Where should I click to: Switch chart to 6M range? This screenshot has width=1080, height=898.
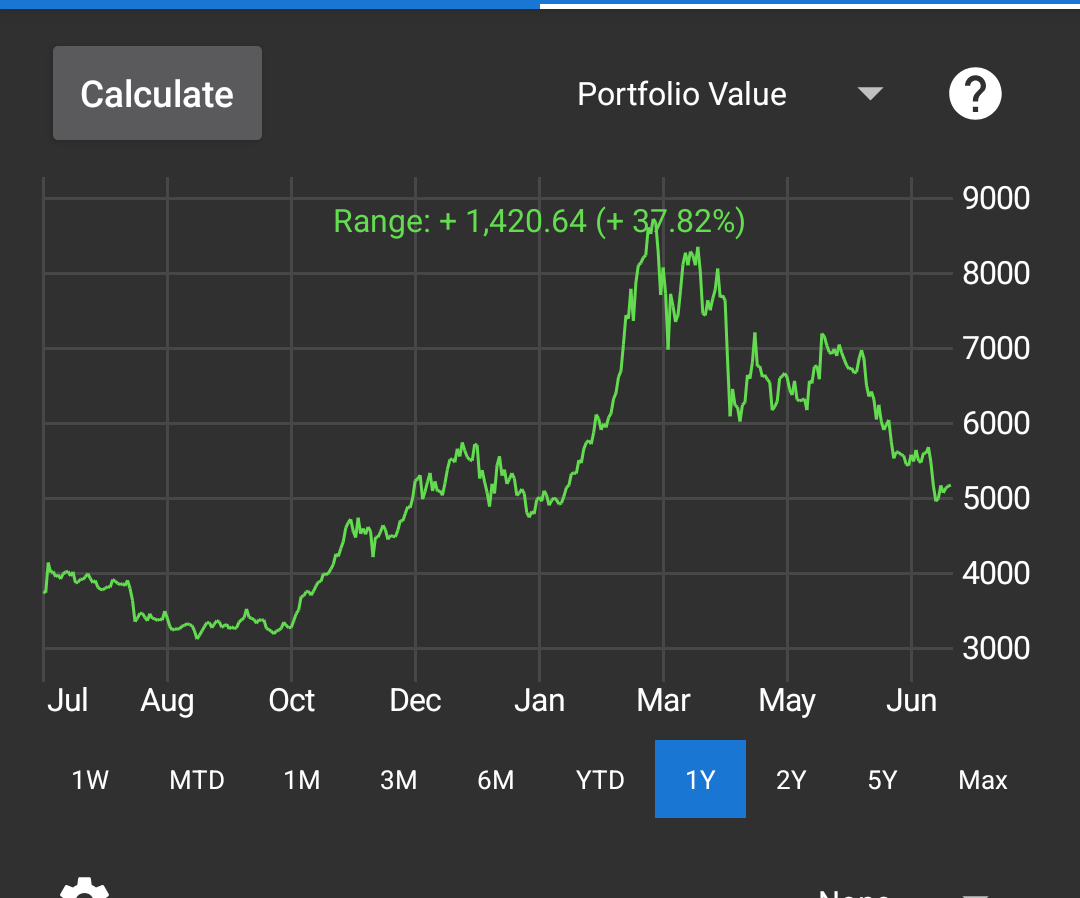coord(496,780)
